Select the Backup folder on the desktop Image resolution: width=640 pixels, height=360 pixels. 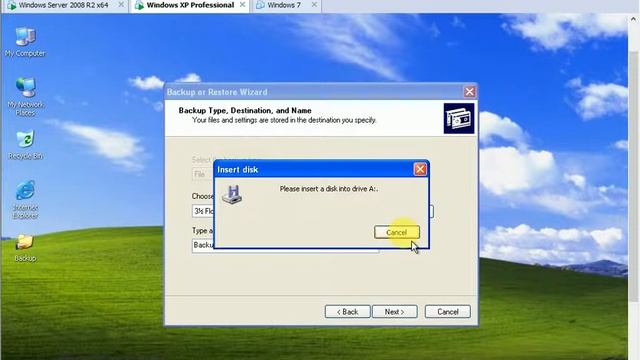tap(25, 247)
